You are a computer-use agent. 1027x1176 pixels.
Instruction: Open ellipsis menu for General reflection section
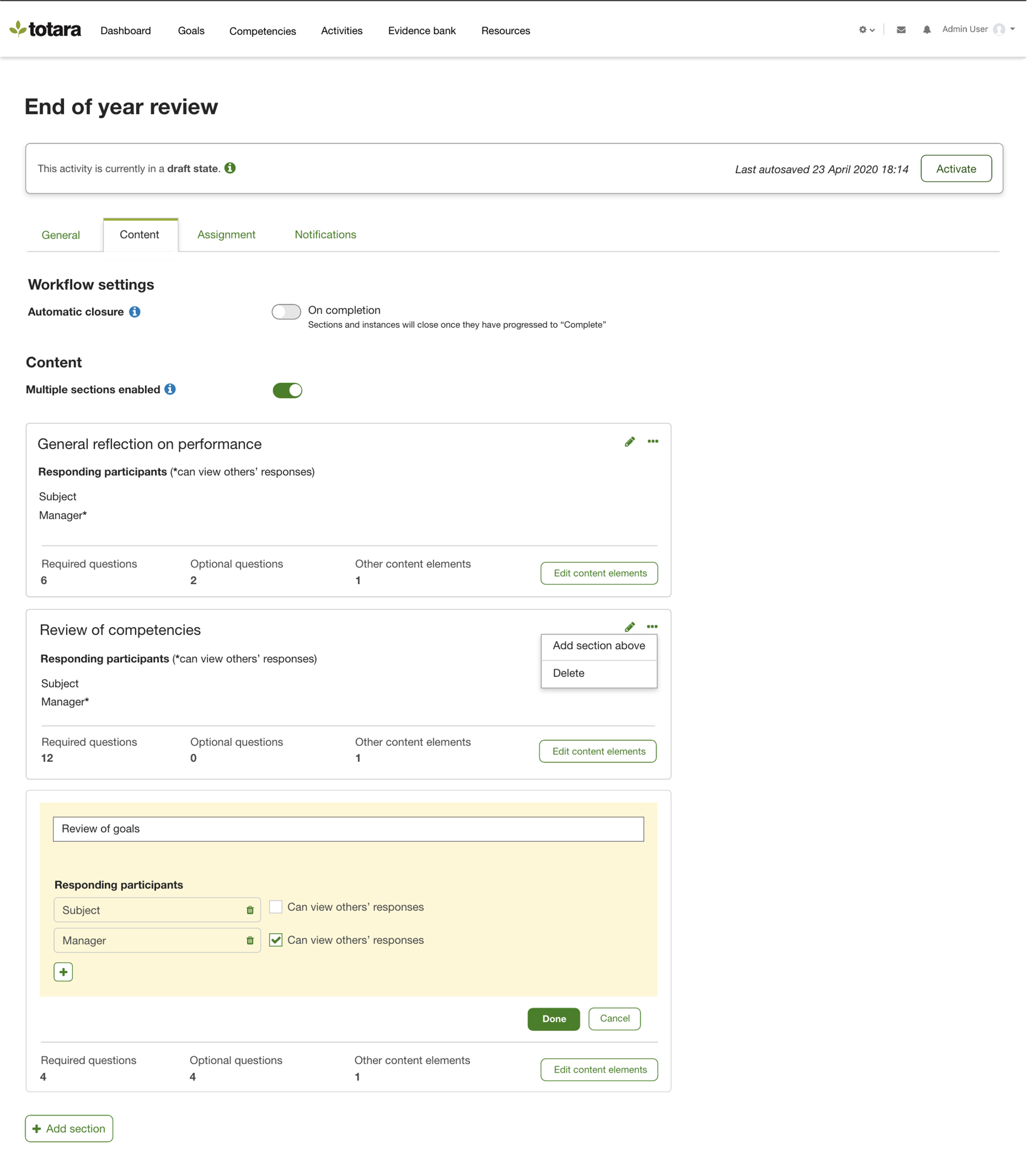click(652, 441)
